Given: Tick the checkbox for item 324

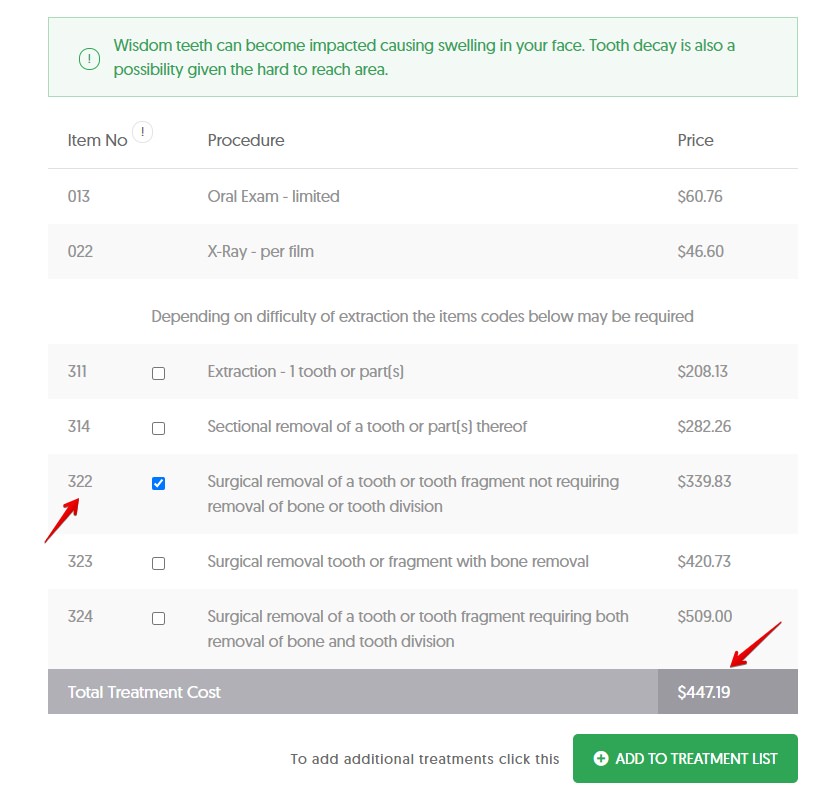Looking at the screenshot, I should click(x=158, y=618).
